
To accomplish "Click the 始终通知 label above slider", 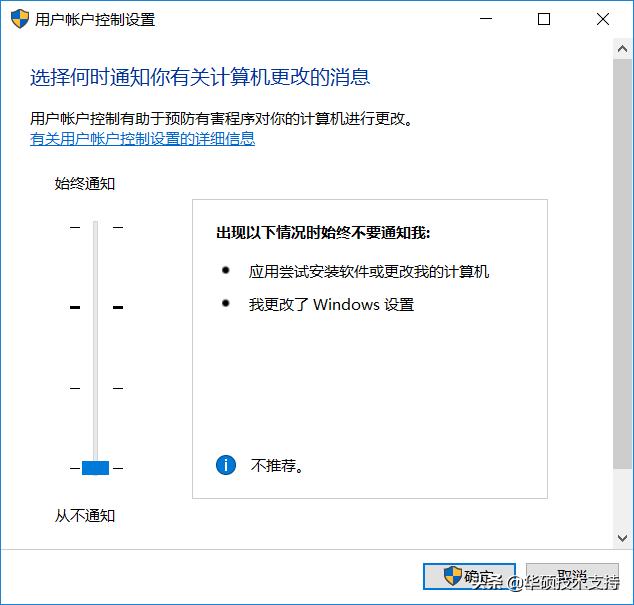I will tap(85, 184).
